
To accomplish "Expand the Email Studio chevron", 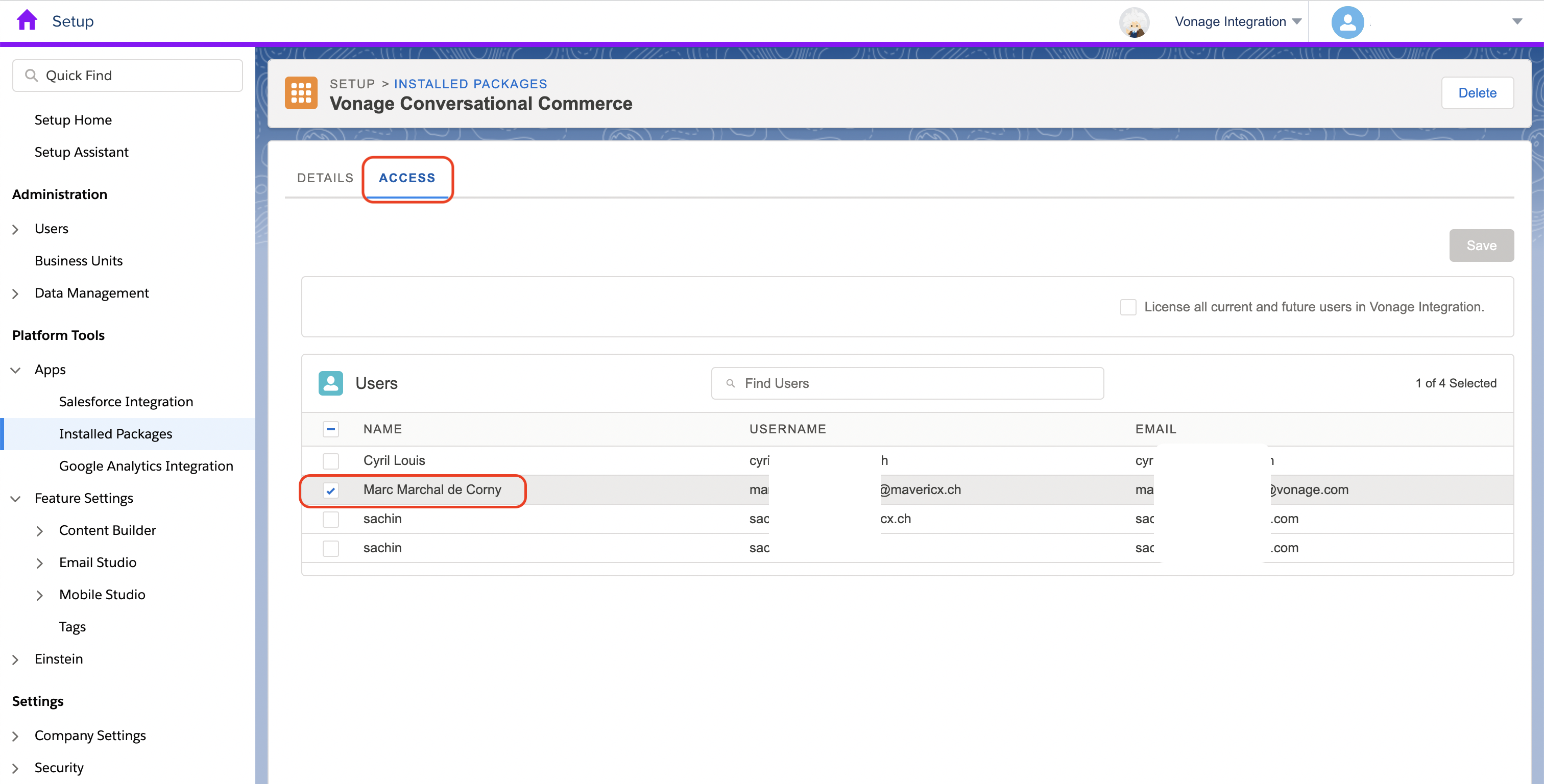I will (39, 563).
